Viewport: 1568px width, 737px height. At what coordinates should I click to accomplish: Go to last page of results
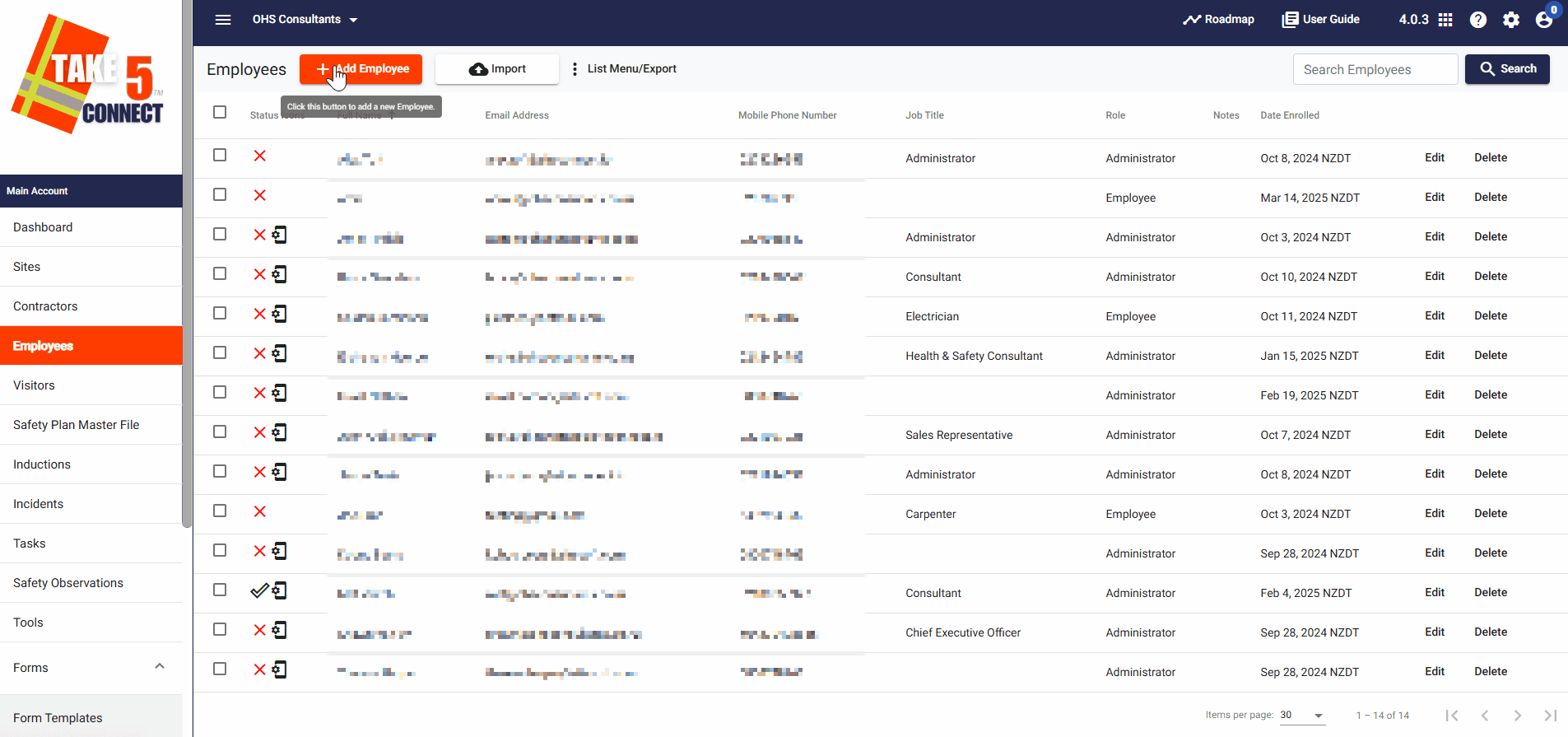[1551, 716]
